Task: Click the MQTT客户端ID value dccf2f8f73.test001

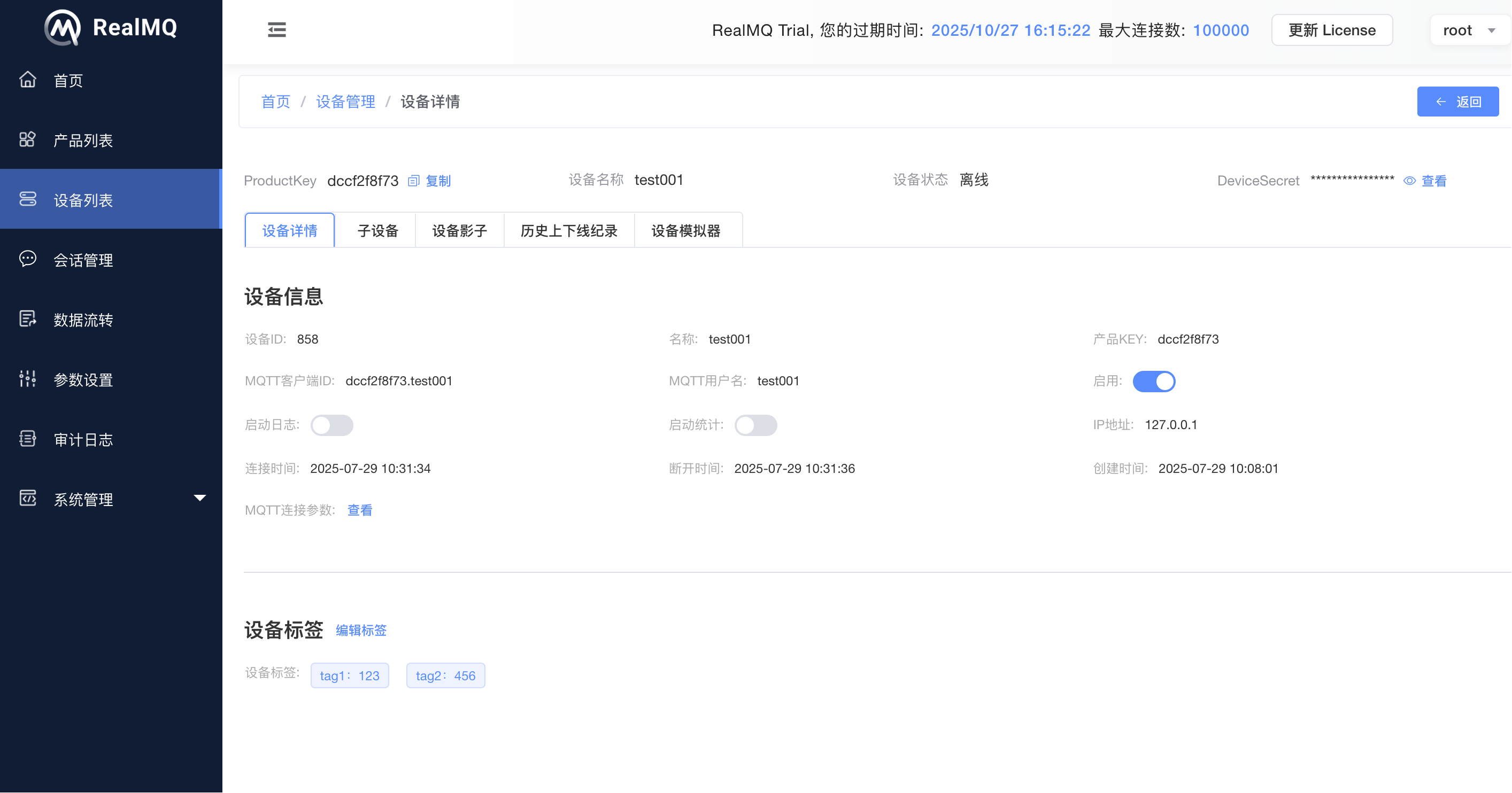Action: [x=398, y=380]
